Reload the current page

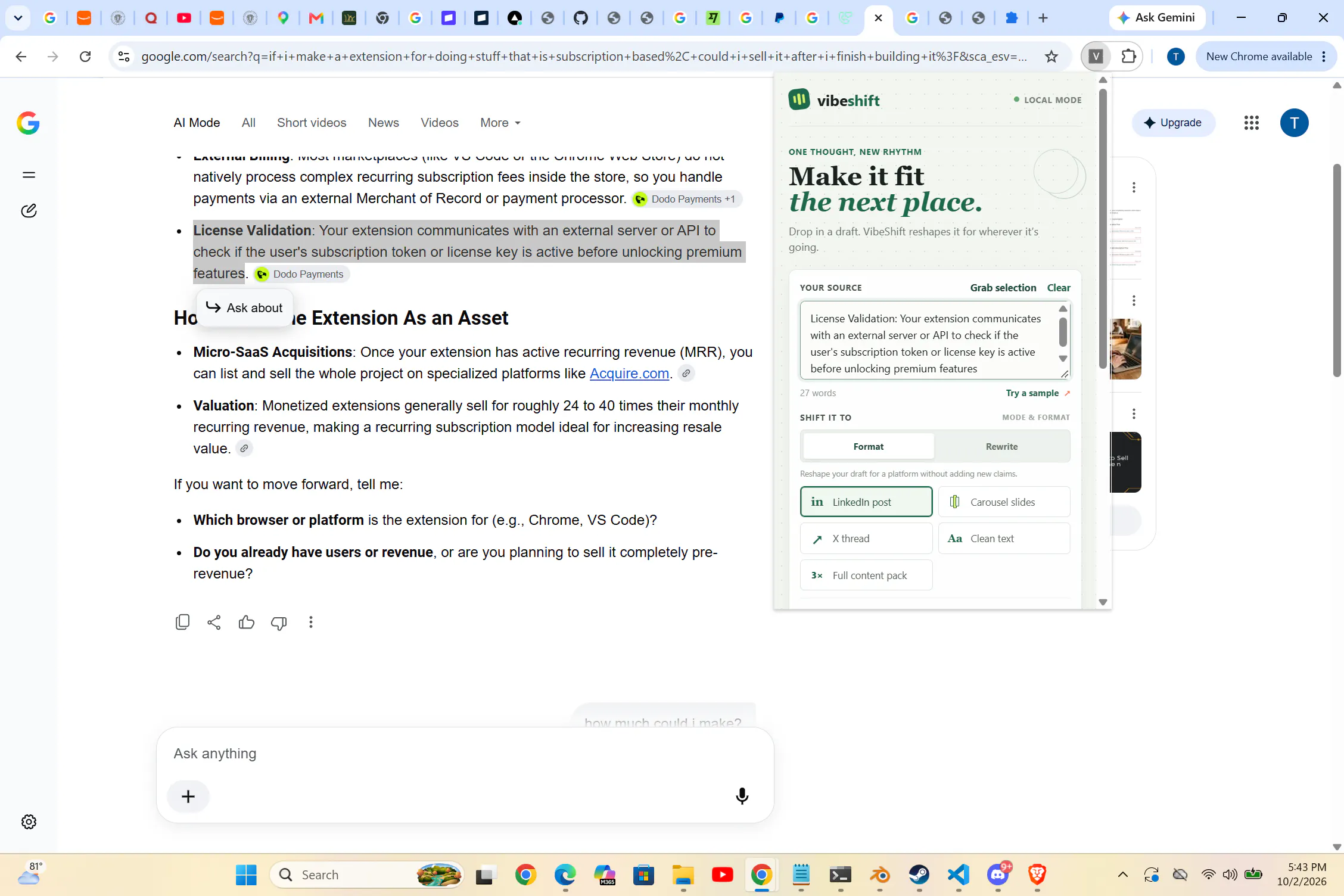pyautogui.click(x=85, y=57)
